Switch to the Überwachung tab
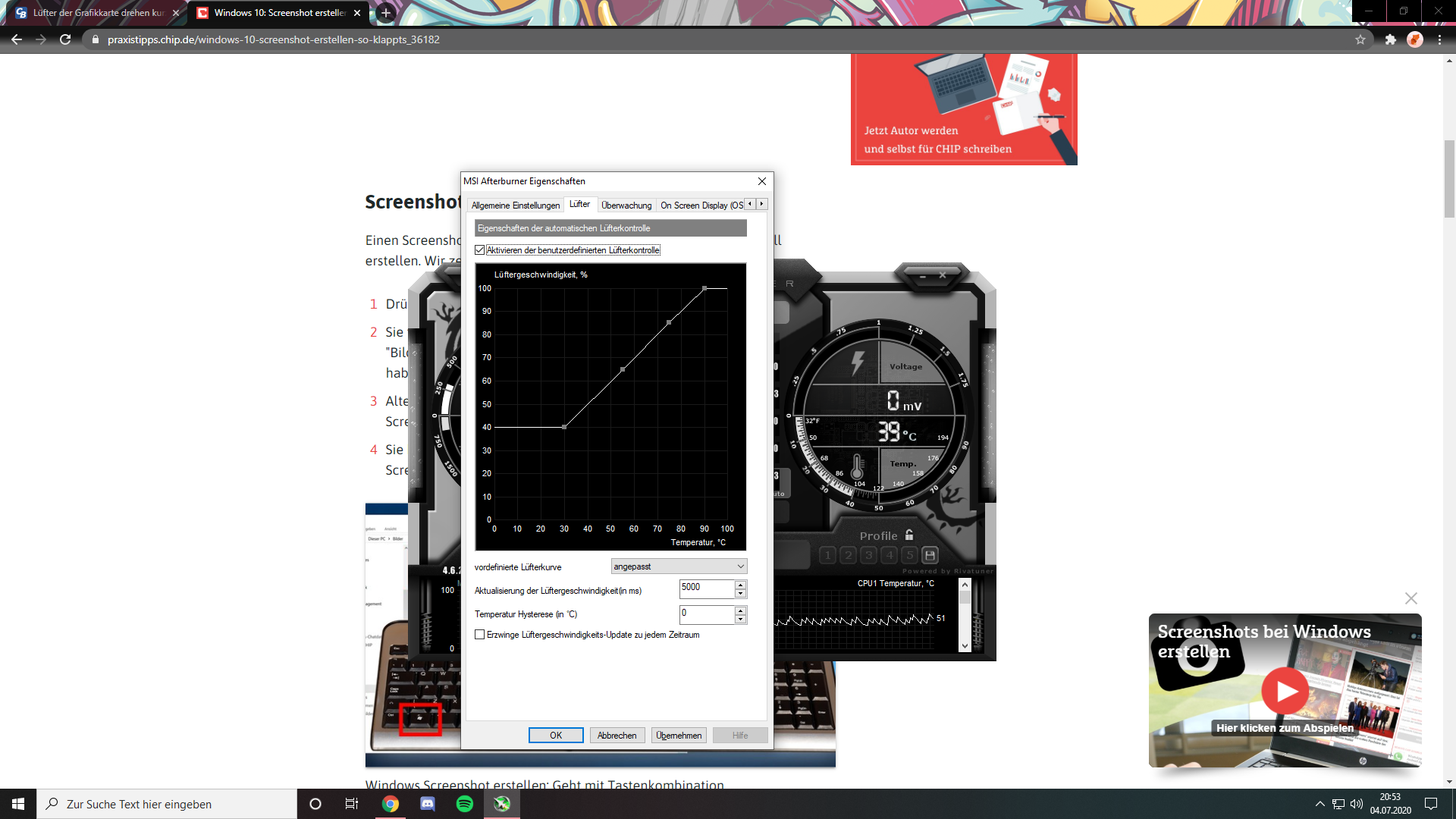This screenshot has height=819, width=1456. click(626, 206)
